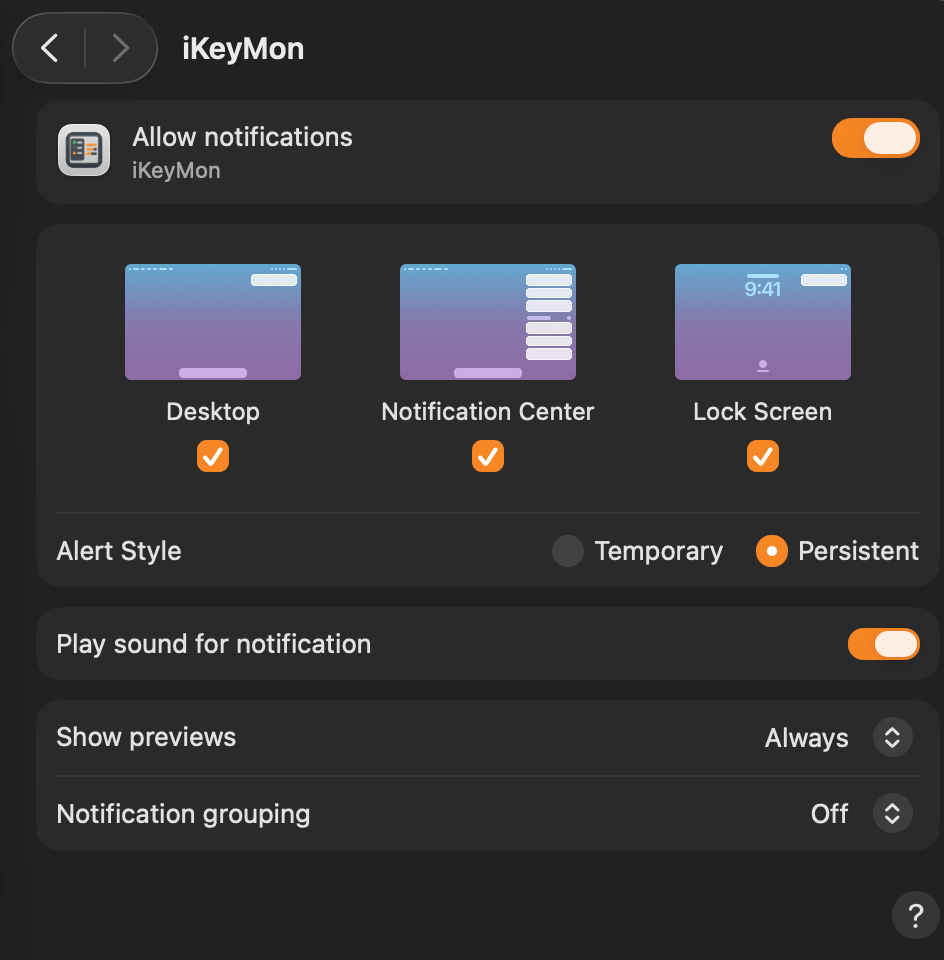Open help with the question mark button

point(915,915)
